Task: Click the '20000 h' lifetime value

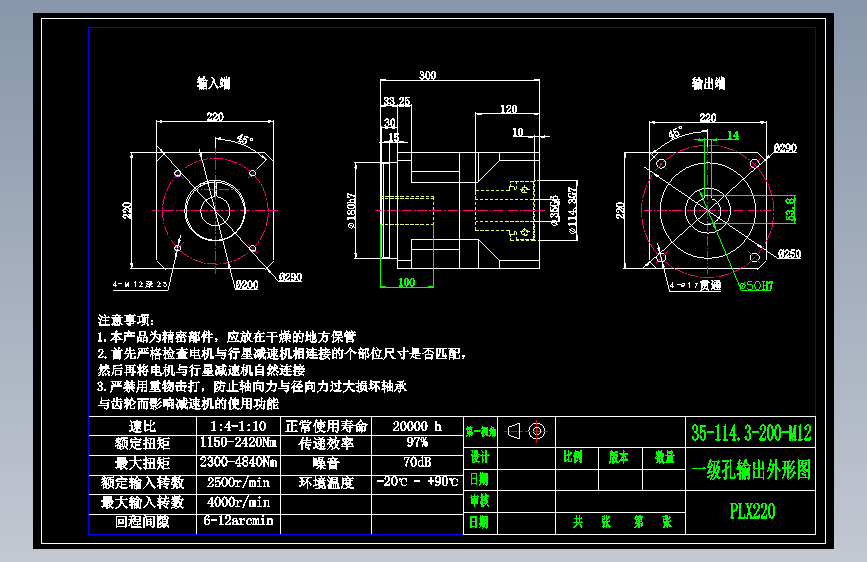Action: [417, 426]
